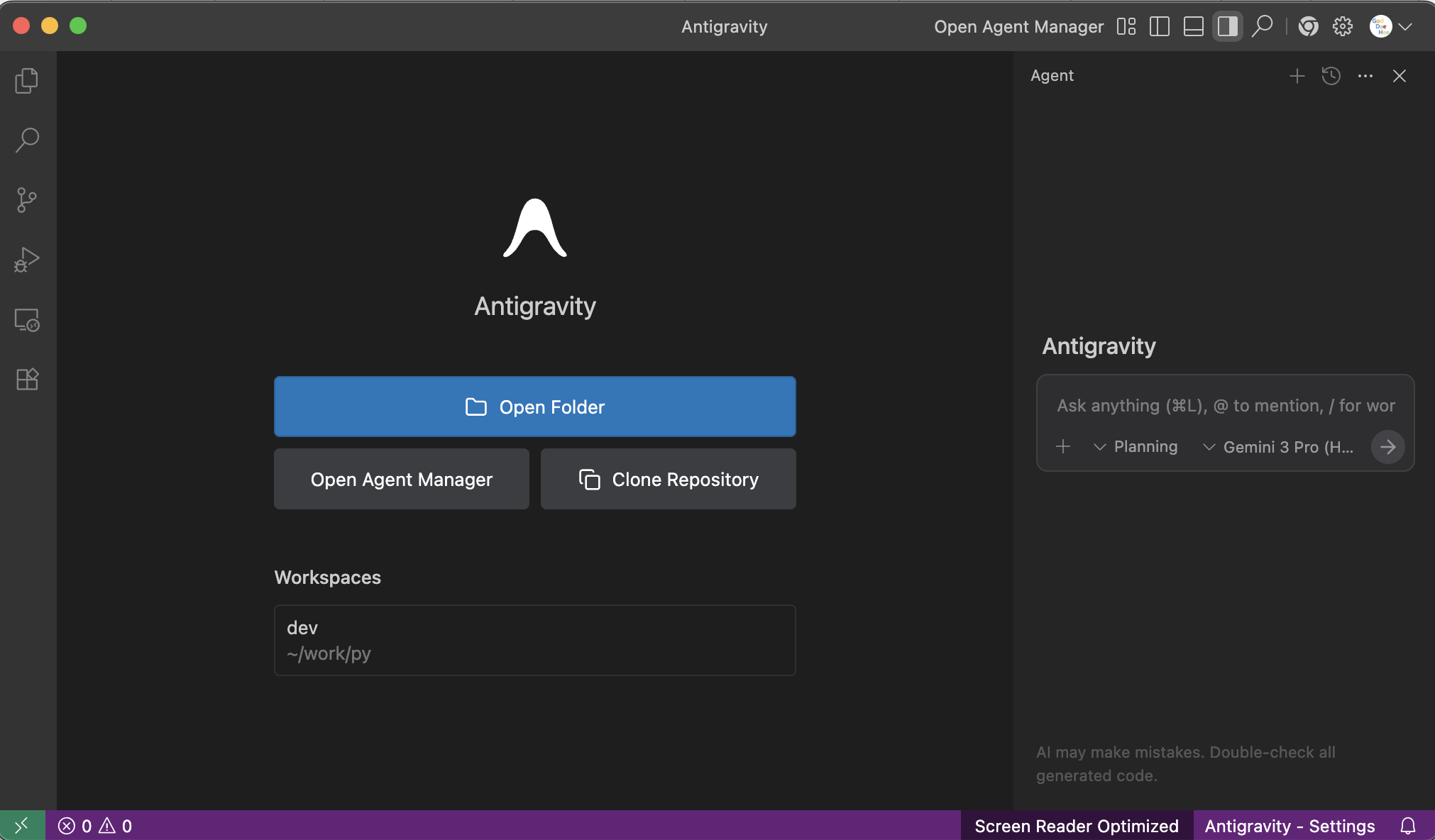Viewport: 1435px width, 840px height.
Task: Open the Remote Explorer view
Action: (x=27, y=320)
